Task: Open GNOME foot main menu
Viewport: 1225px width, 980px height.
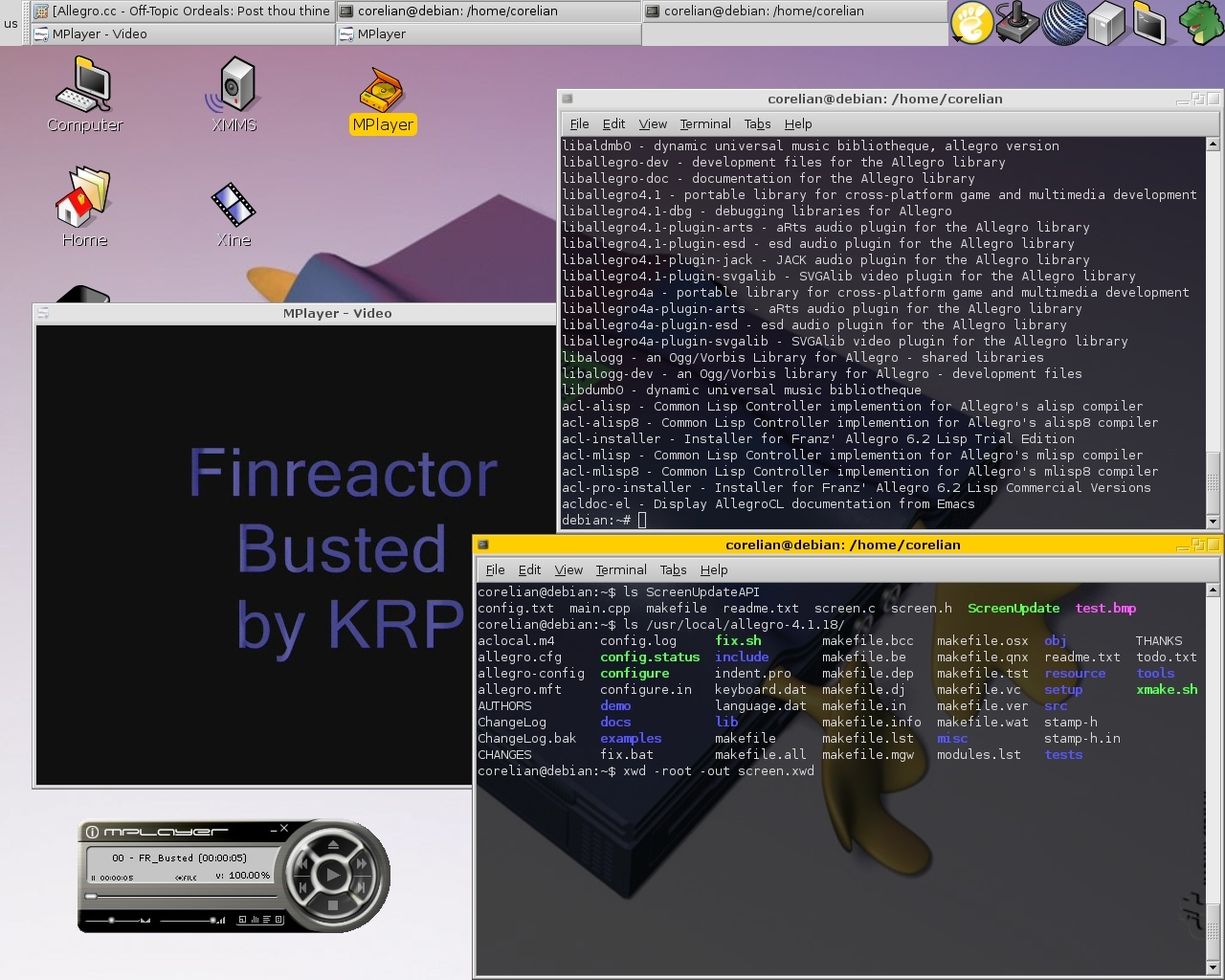Action: point(971,23)
